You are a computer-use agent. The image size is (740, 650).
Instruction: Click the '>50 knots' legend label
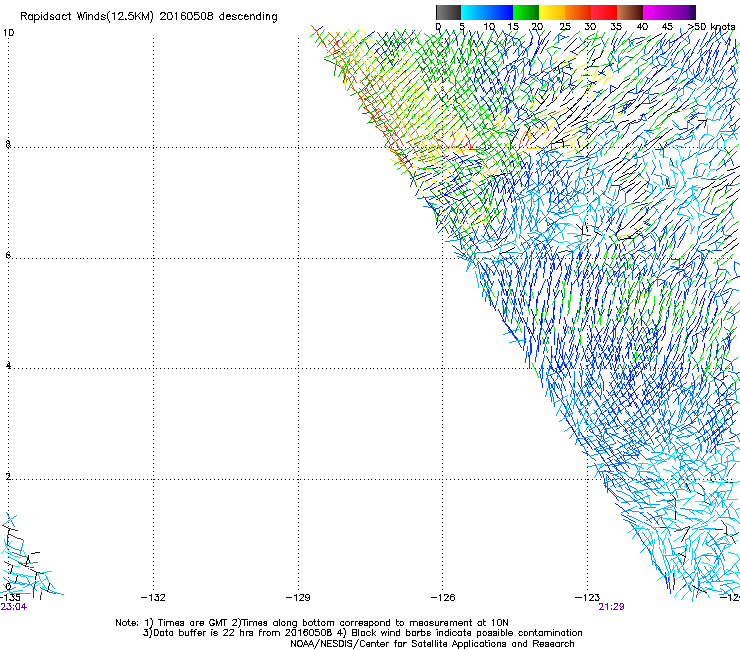click(711, 26)
